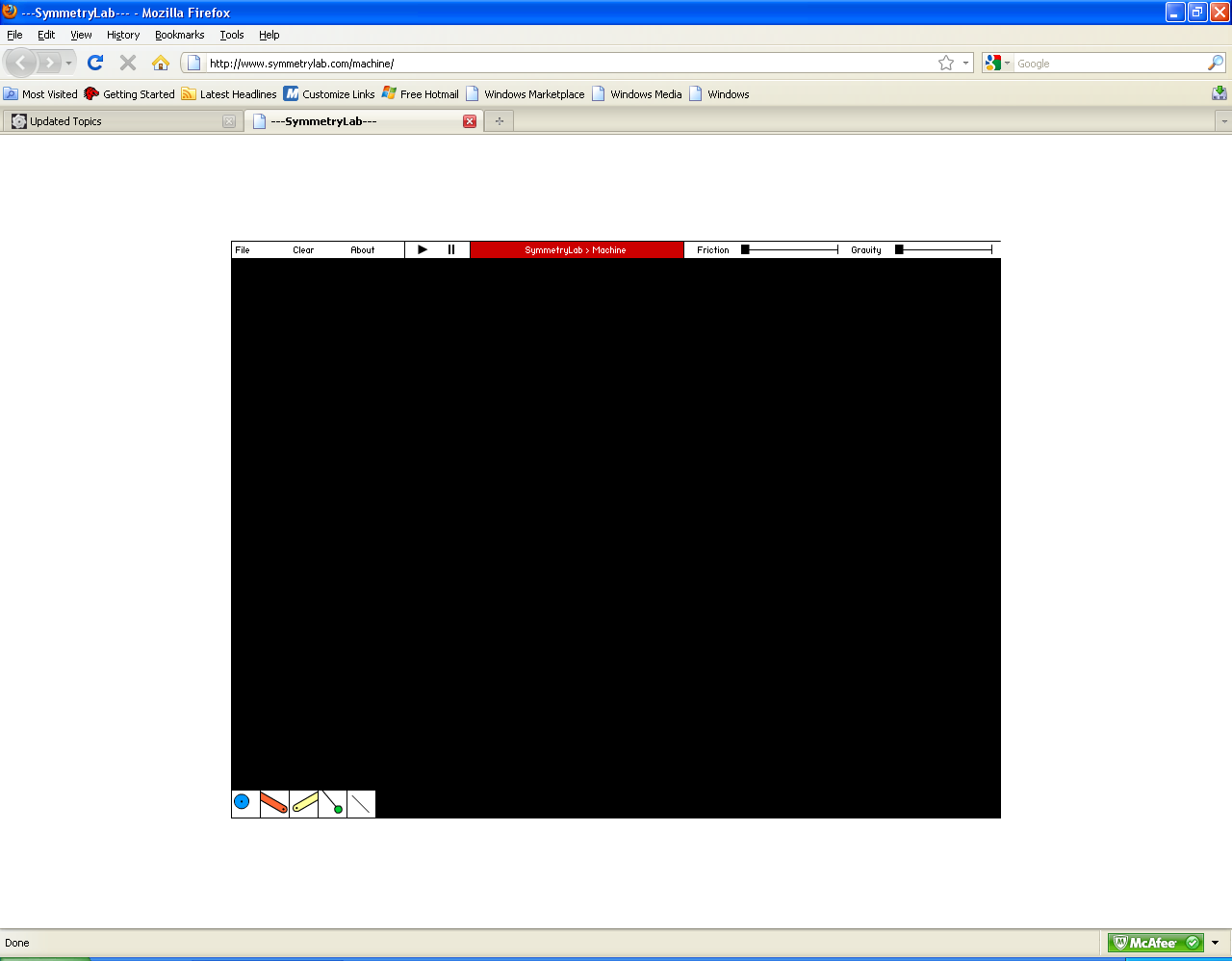Open Most Visited bookmarks folder
The image size is (1232, 961).
coord(40,94)
